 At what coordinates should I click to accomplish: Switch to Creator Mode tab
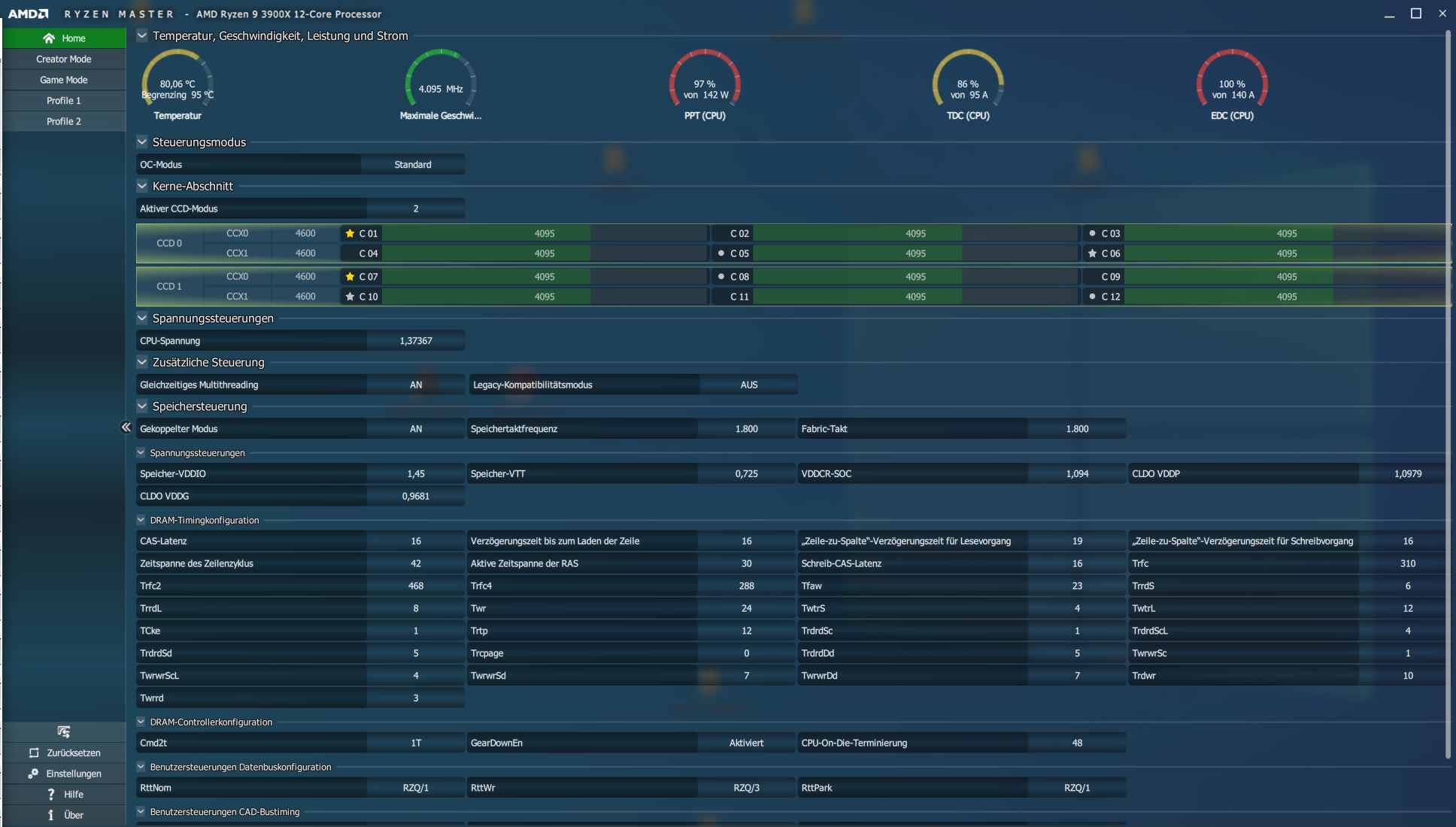[64, 59]
